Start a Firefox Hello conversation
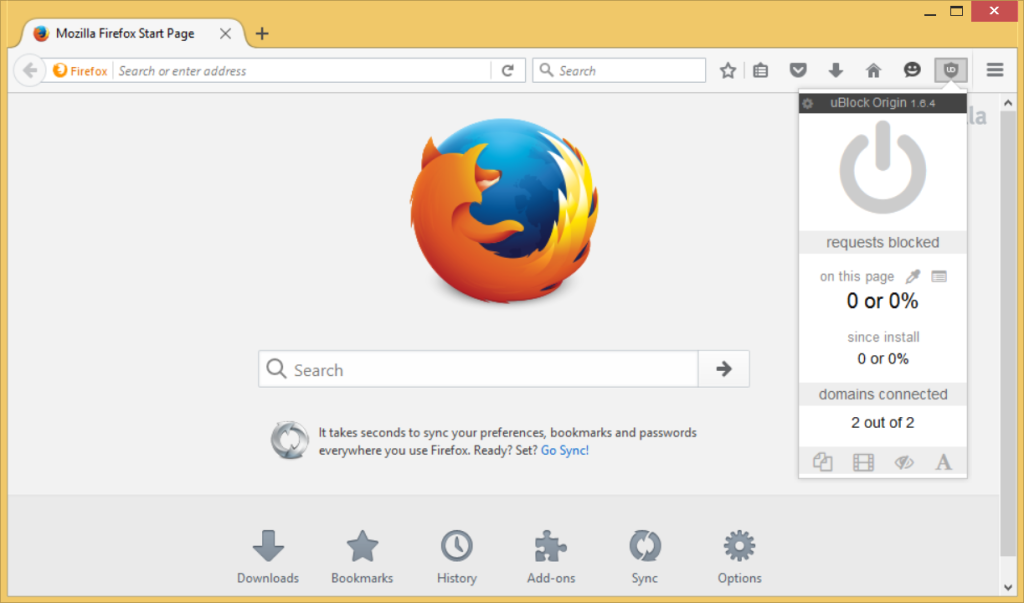The width and height of the screenshot is (1024, 603). point(912,70)
